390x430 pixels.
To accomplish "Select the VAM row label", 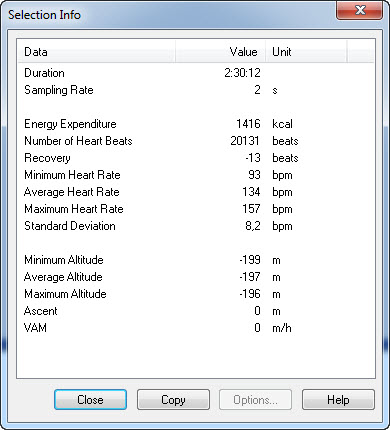I will click(x=35, y=328).
